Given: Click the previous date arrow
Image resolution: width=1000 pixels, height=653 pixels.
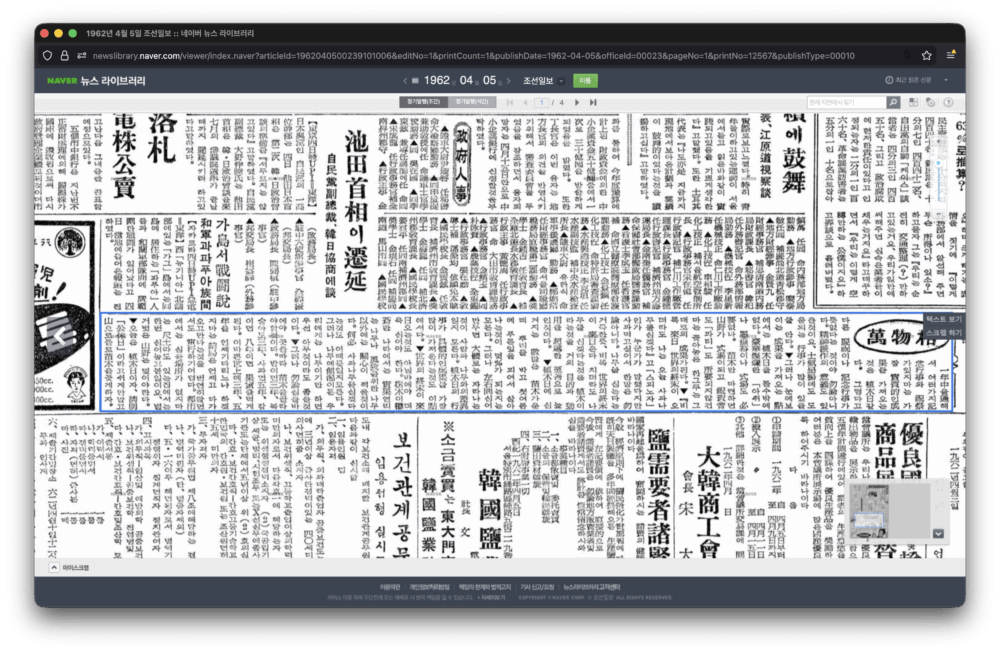Looking at the screenshot, I should point(405,80).
